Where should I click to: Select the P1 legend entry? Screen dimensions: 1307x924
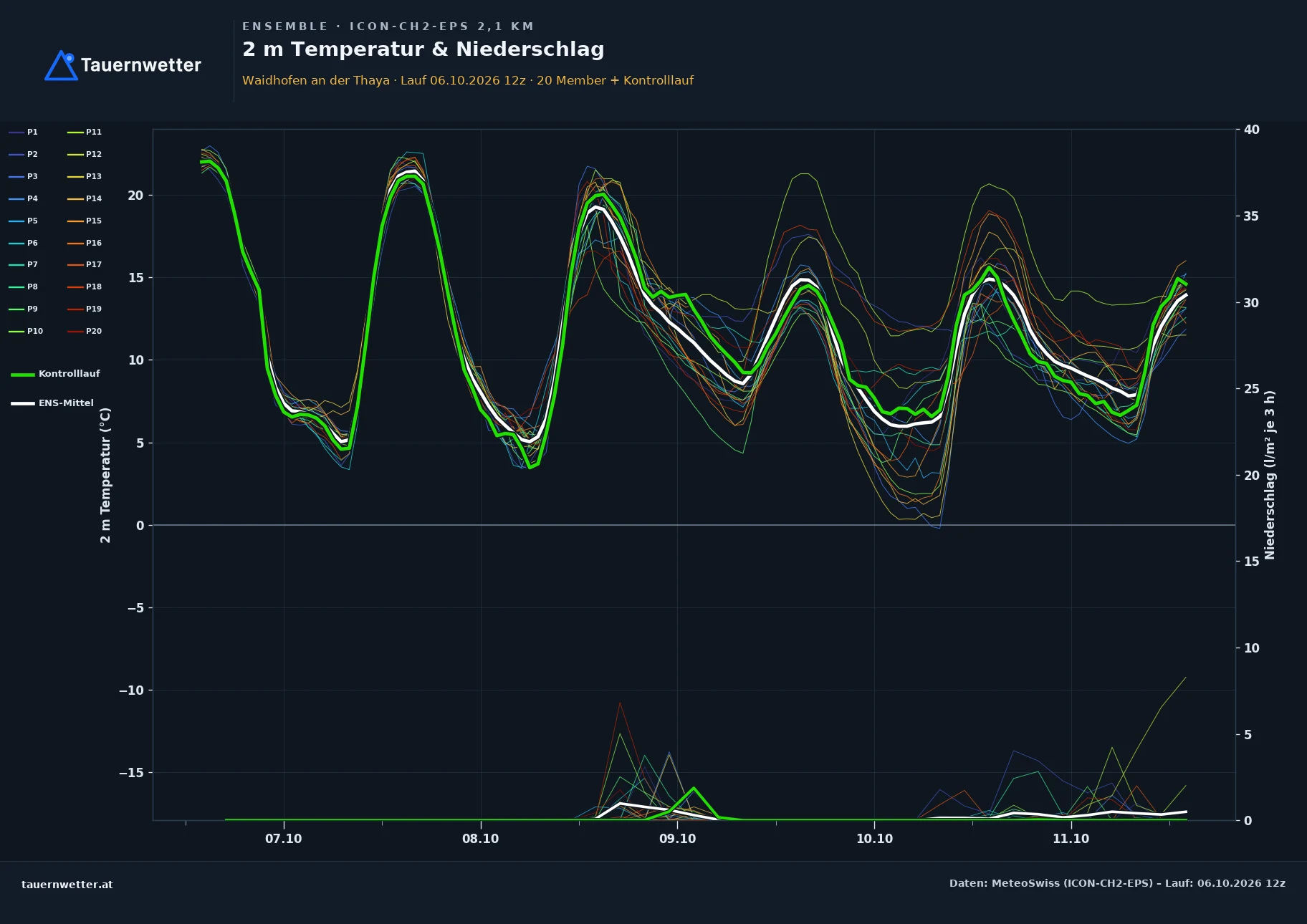coord(24,132)
